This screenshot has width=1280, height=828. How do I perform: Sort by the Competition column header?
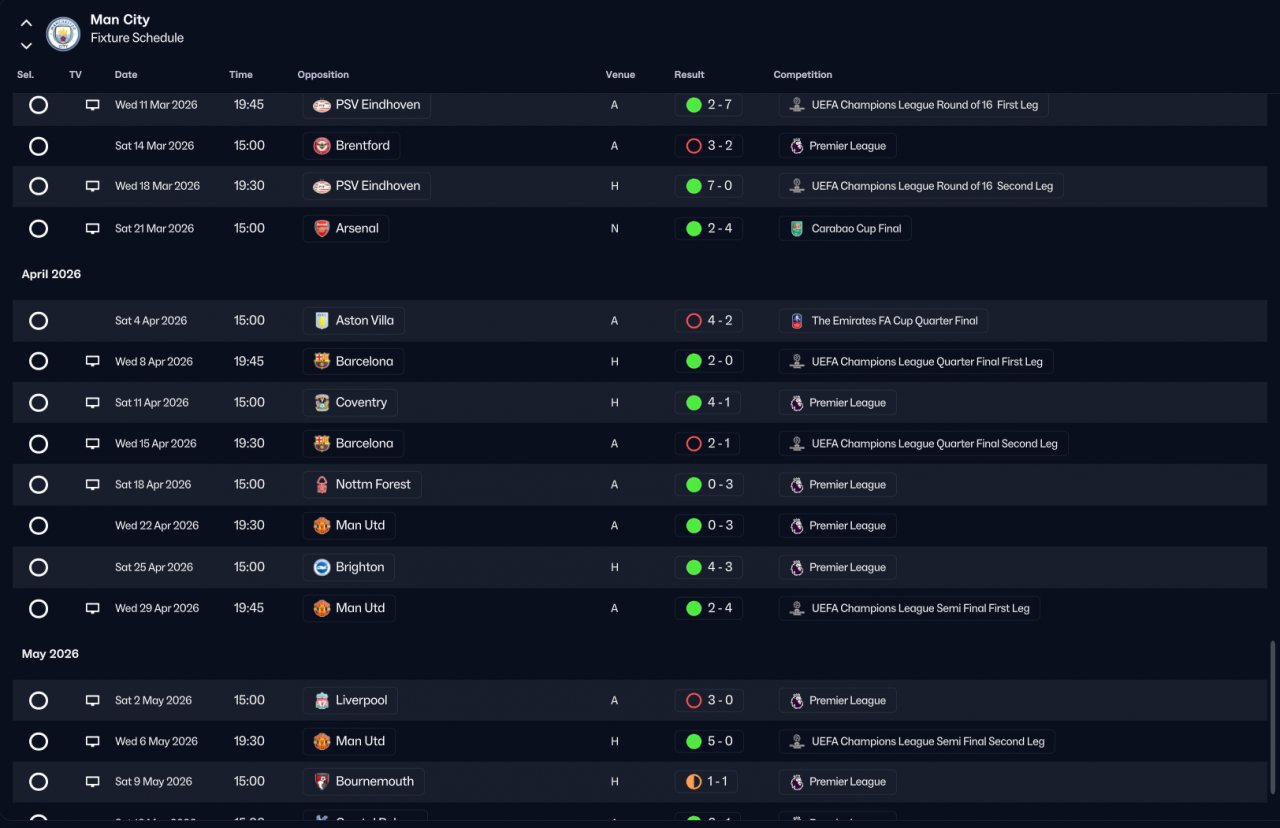[803, 75]
